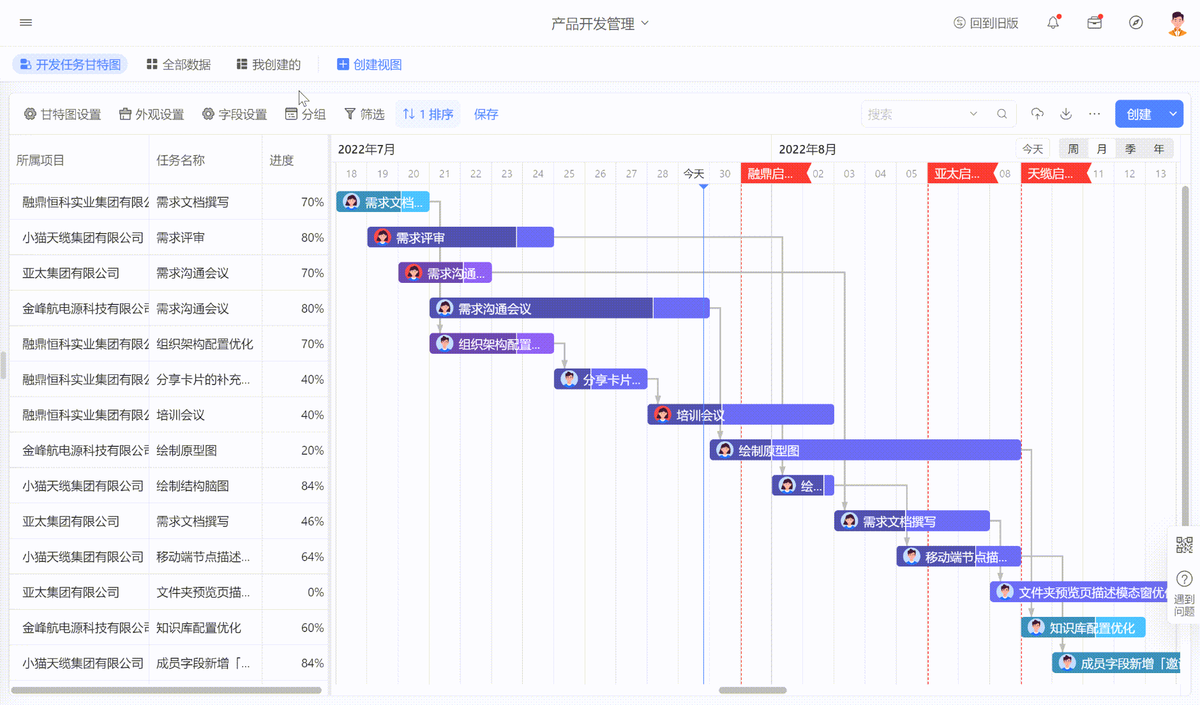Switch timeline scale to 季
Screen dimensions: 1200x705
click(1130, 149)
